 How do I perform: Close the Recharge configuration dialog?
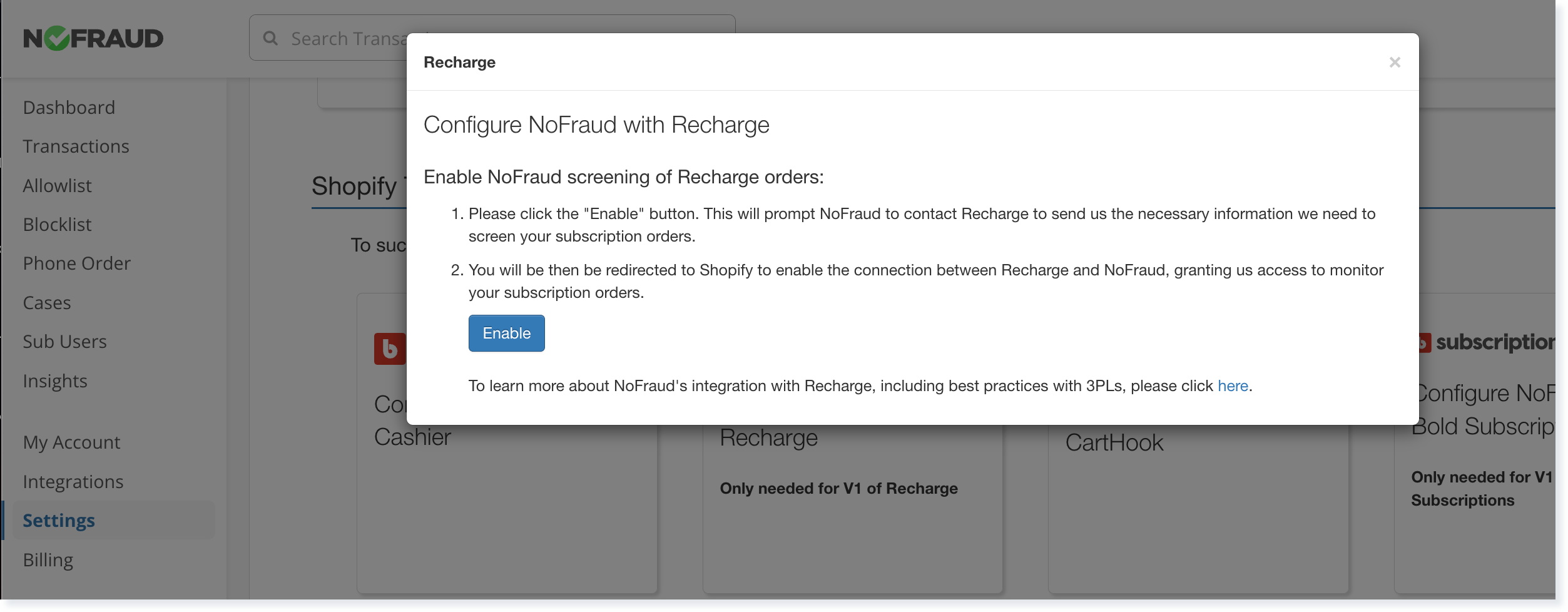[1395, 62]
